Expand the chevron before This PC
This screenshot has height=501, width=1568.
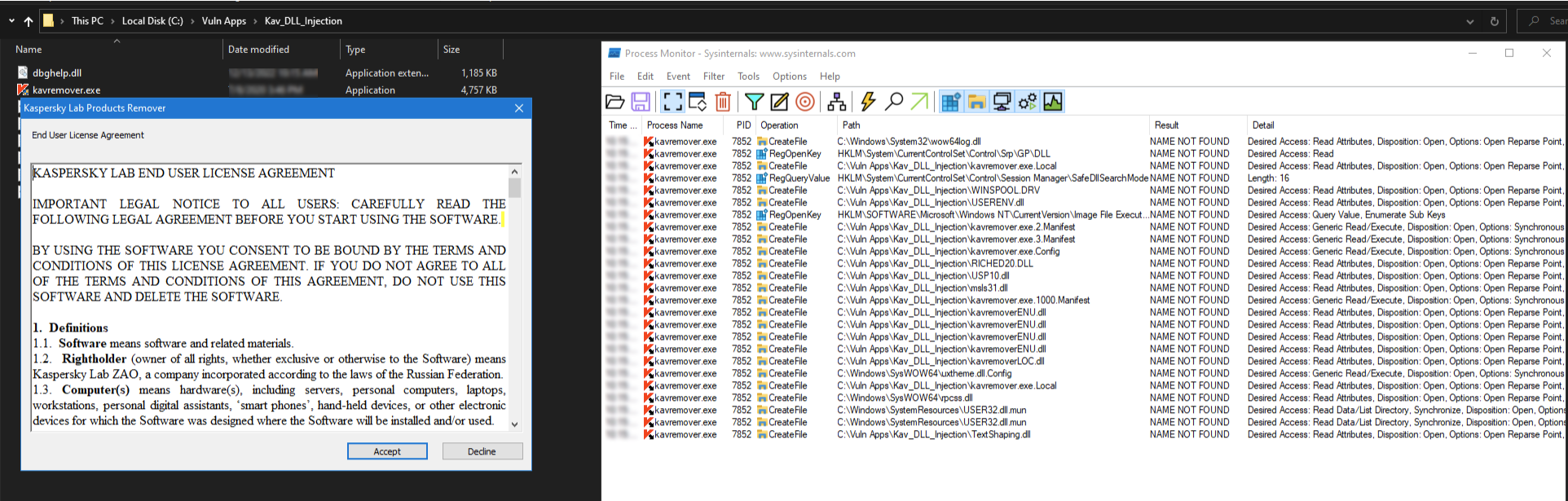(62, 21)
